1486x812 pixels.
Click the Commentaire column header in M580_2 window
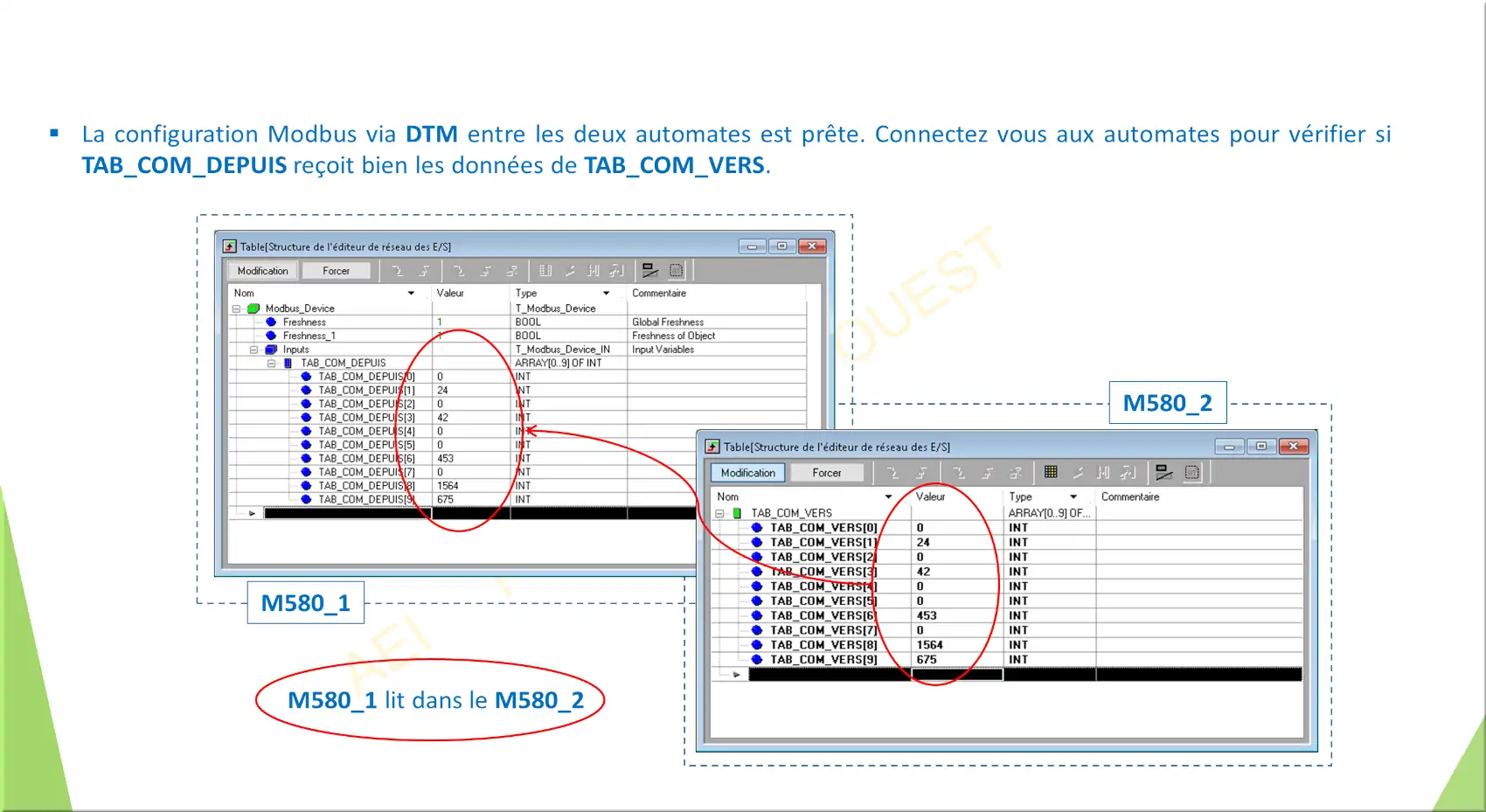point(1198,496)
